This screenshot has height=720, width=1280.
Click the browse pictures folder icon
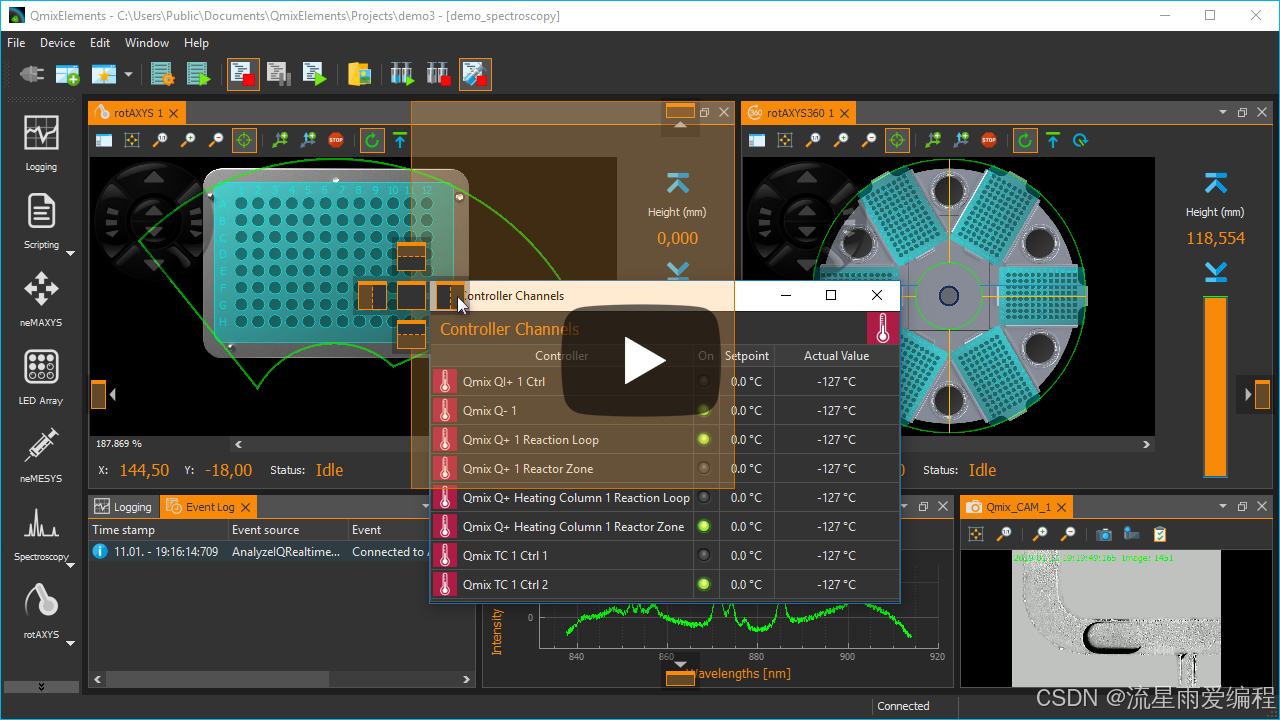click(x=359, y=75)
